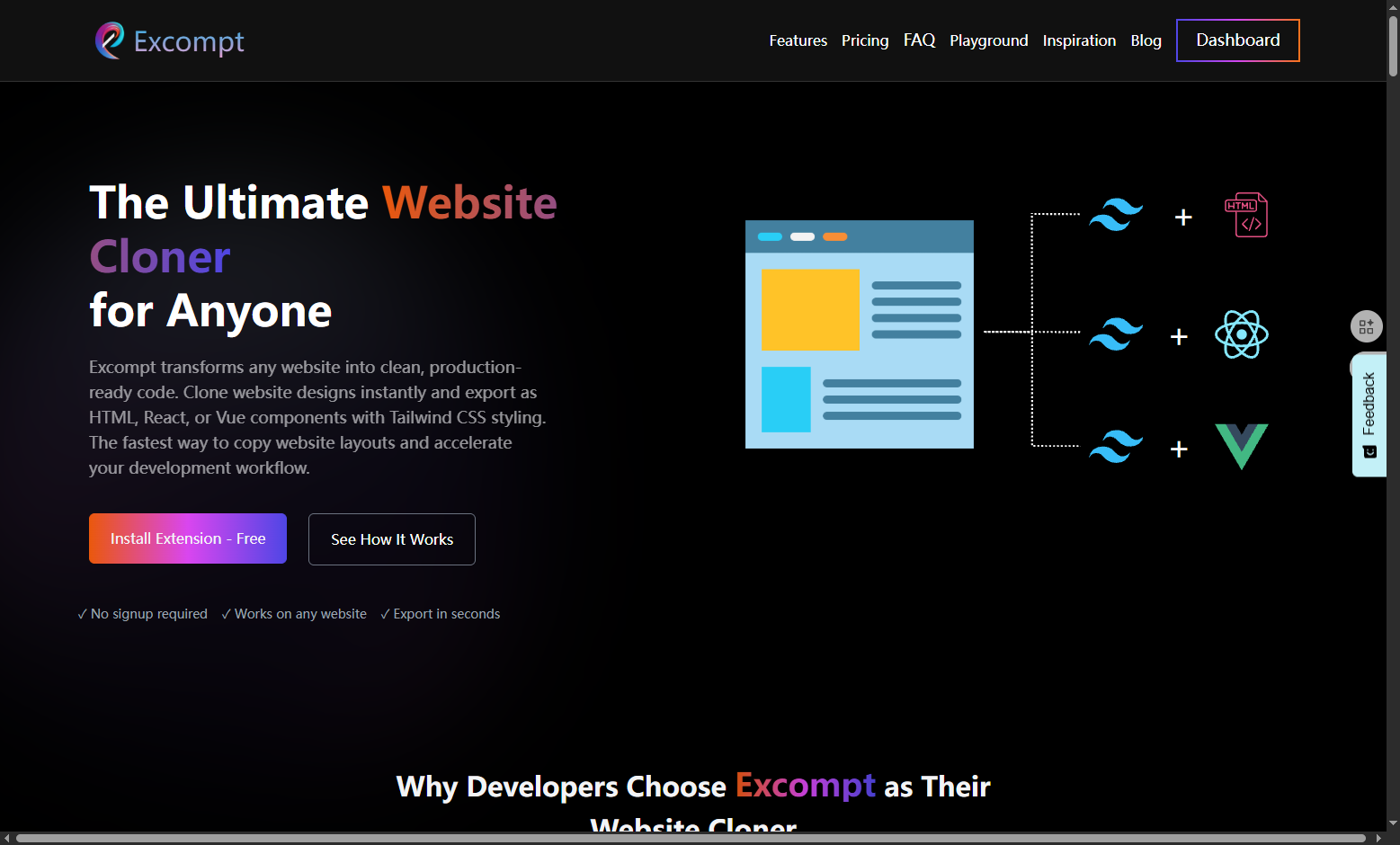Open the Pricing page link
The height and width of the screenshot is (845, 1400).
(864, 40)
